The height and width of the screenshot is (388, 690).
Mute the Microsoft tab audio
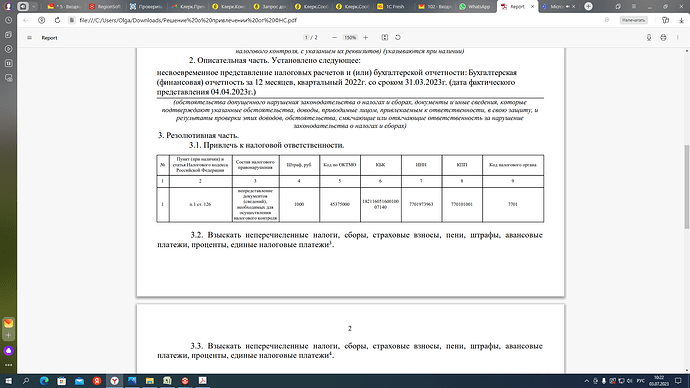coord(567,7)
